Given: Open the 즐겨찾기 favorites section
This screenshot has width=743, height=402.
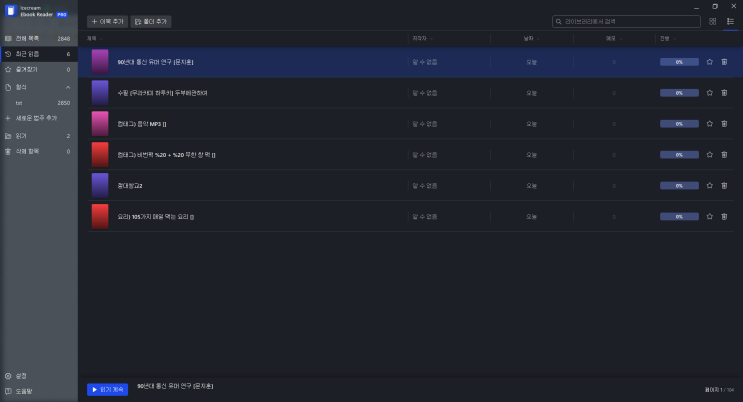Looking at the screenshot, I should [x=38, y=70].
